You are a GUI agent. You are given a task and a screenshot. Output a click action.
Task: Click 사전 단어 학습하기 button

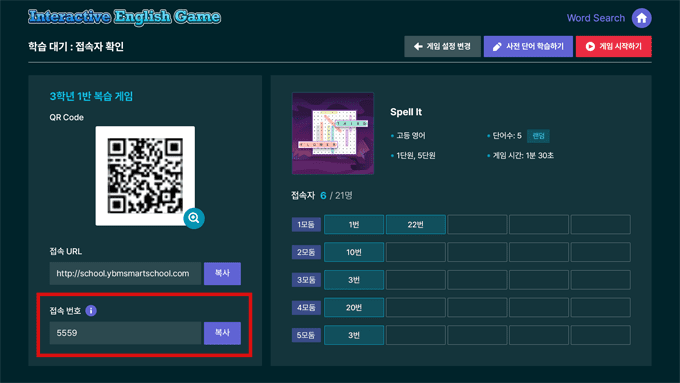click(x=528, y=46)
